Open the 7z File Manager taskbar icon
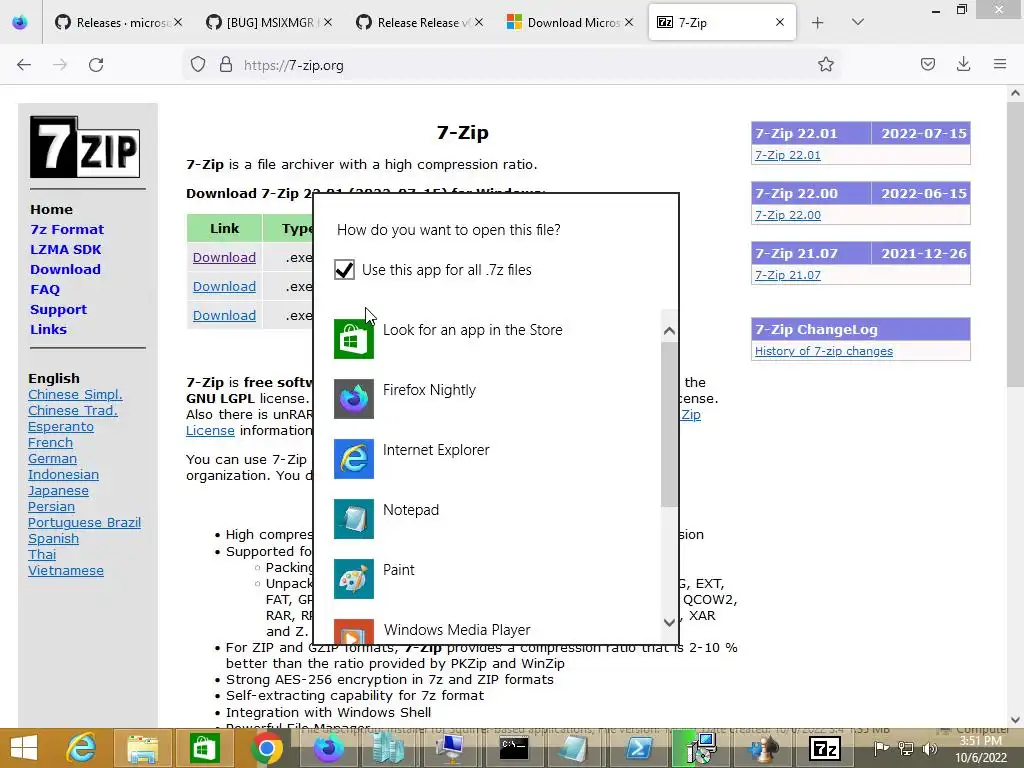Viewport: 1024px width, 768px height. click(824, 748)
